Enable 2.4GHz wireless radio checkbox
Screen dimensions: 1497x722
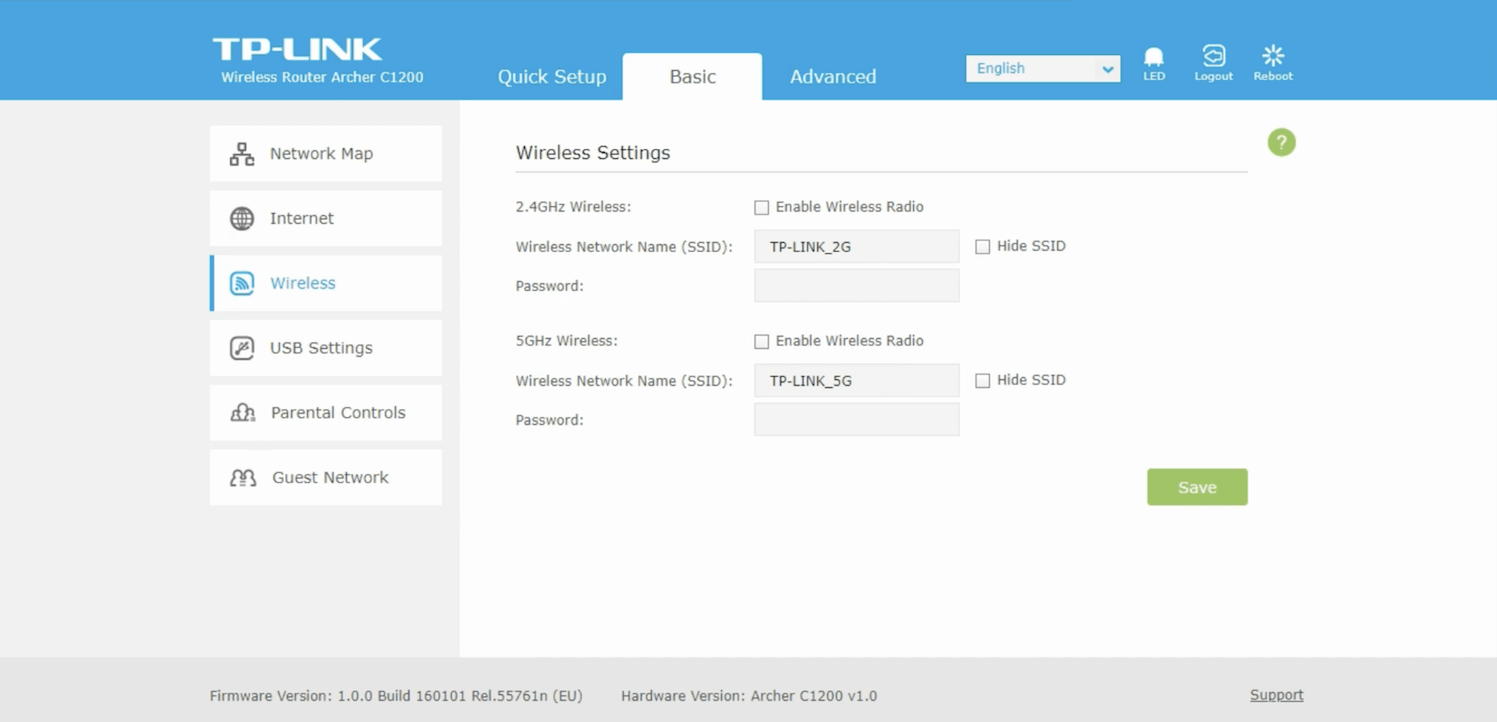(x=762, y=208)
